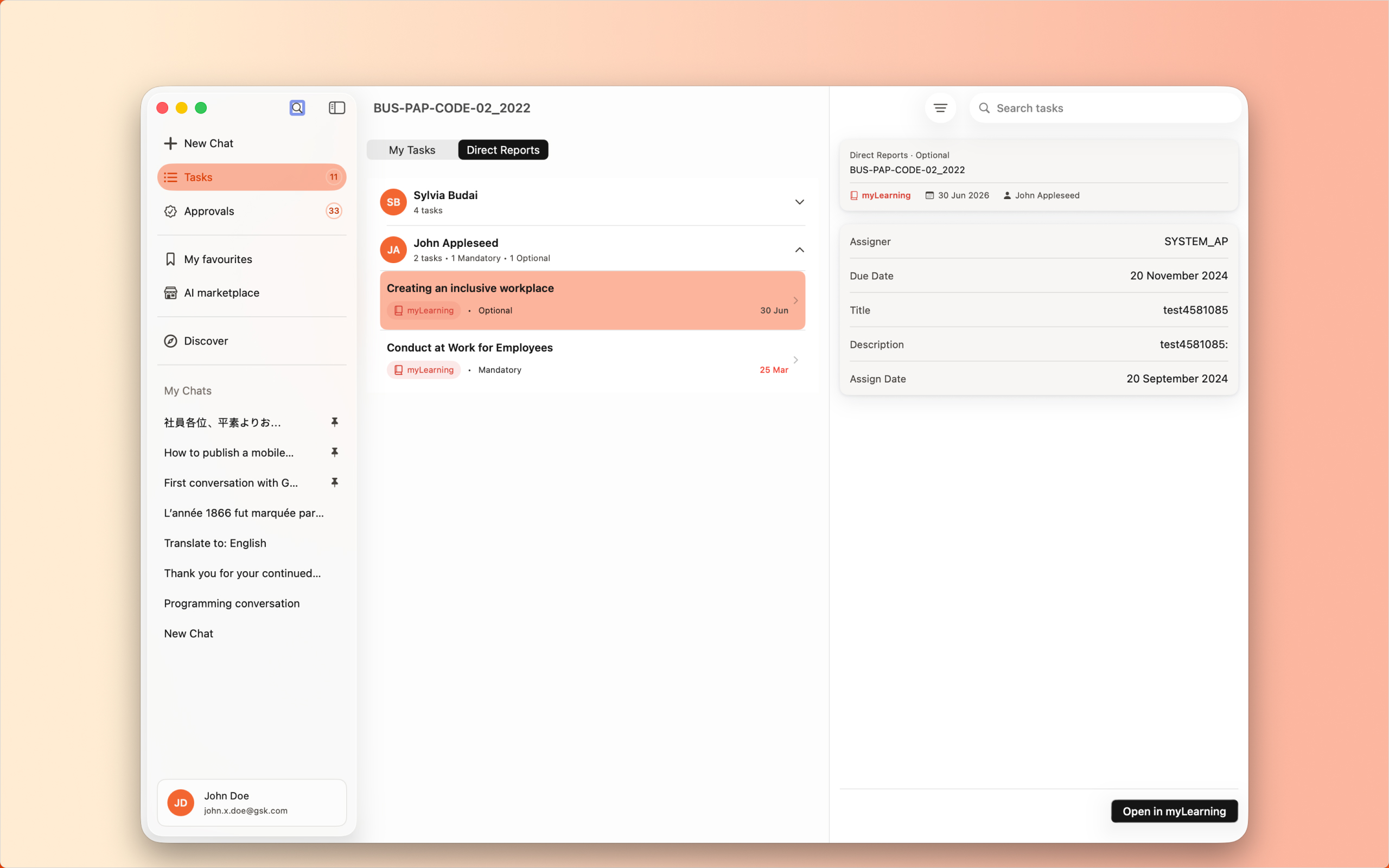Open the Discover section
This screenshot has width=1389, height=868.
pos(251,341)
